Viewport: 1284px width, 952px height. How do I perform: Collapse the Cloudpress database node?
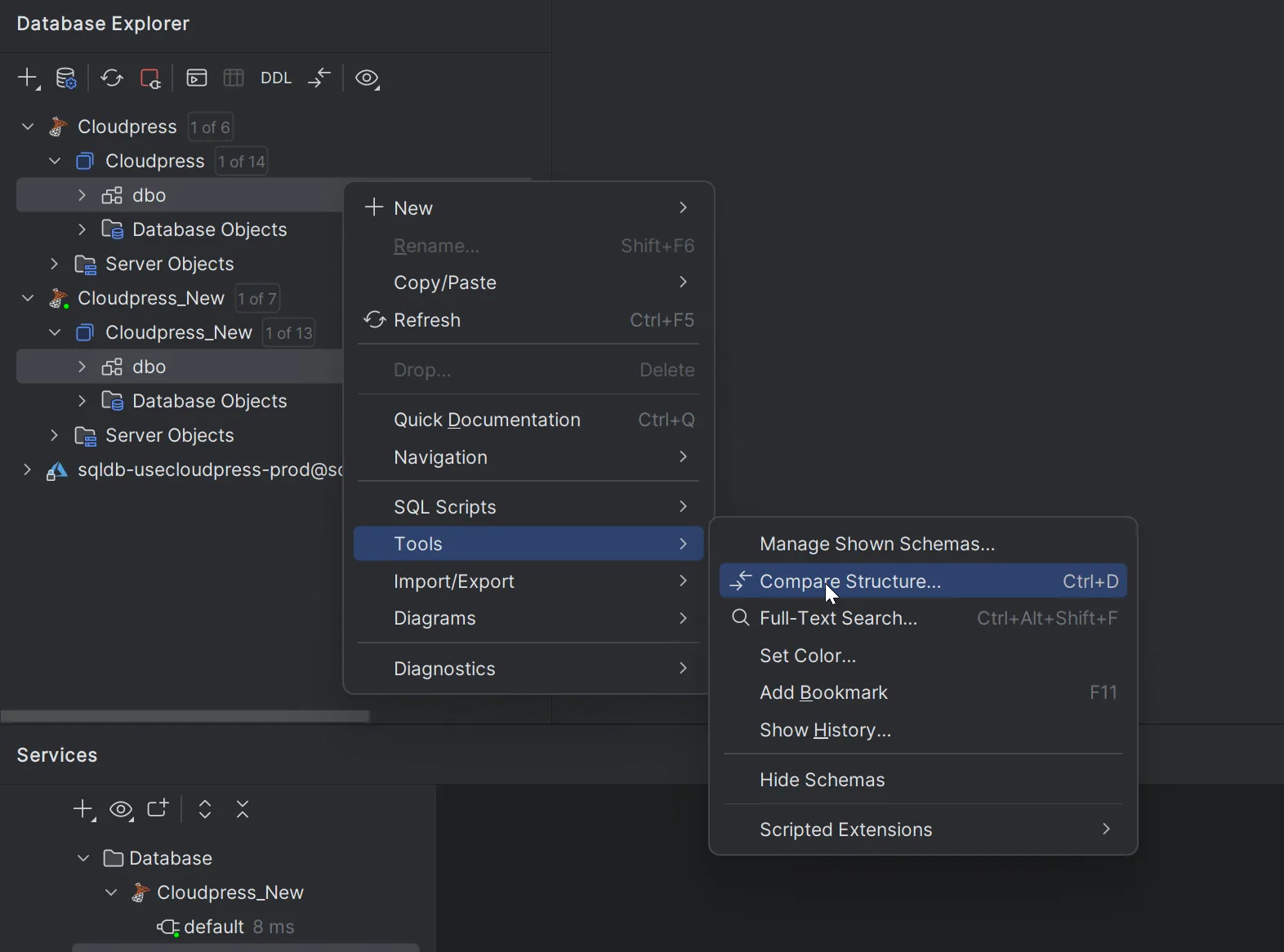[55, 162]
